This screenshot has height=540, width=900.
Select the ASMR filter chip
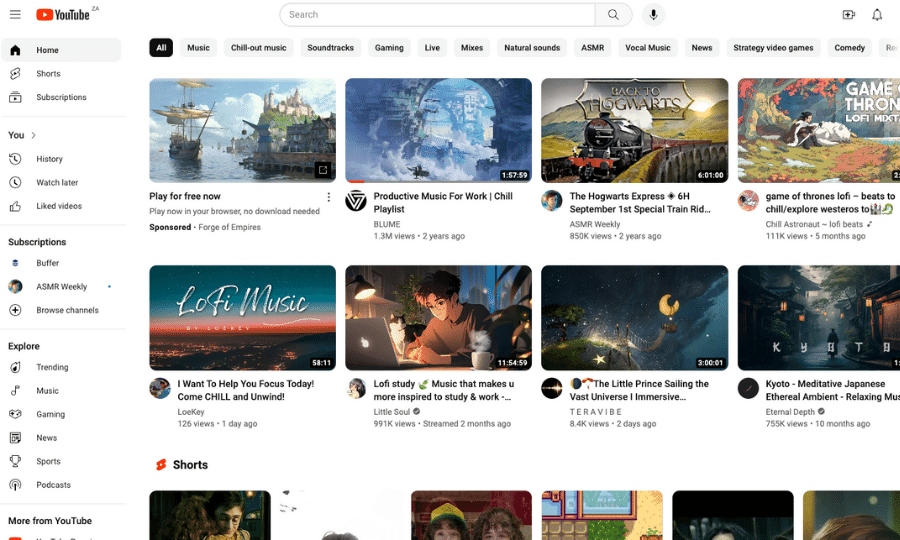click(592, 48)
